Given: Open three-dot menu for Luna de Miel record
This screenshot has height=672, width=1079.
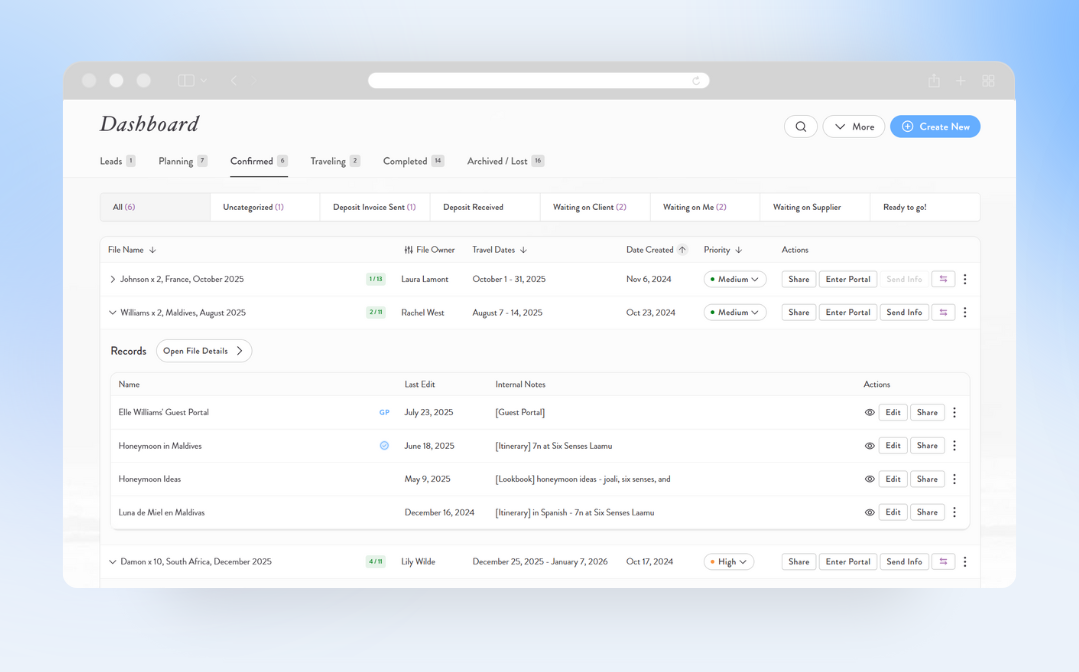Looking at the screenshot, I should point(954,512).
